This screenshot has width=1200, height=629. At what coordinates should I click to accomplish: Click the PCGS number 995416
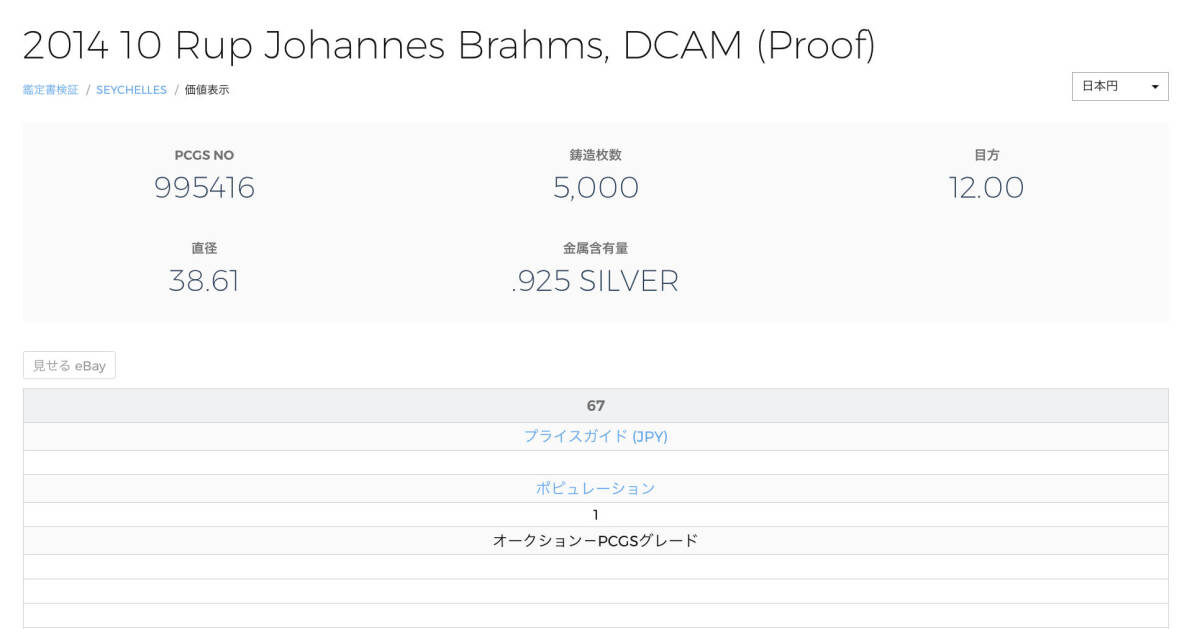pyautogui.click(x=204, y=188)
